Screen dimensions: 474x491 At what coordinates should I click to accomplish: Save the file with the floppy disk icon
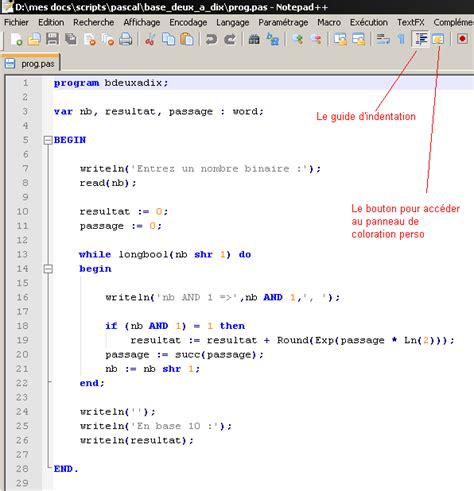click(x=52, y=39)
